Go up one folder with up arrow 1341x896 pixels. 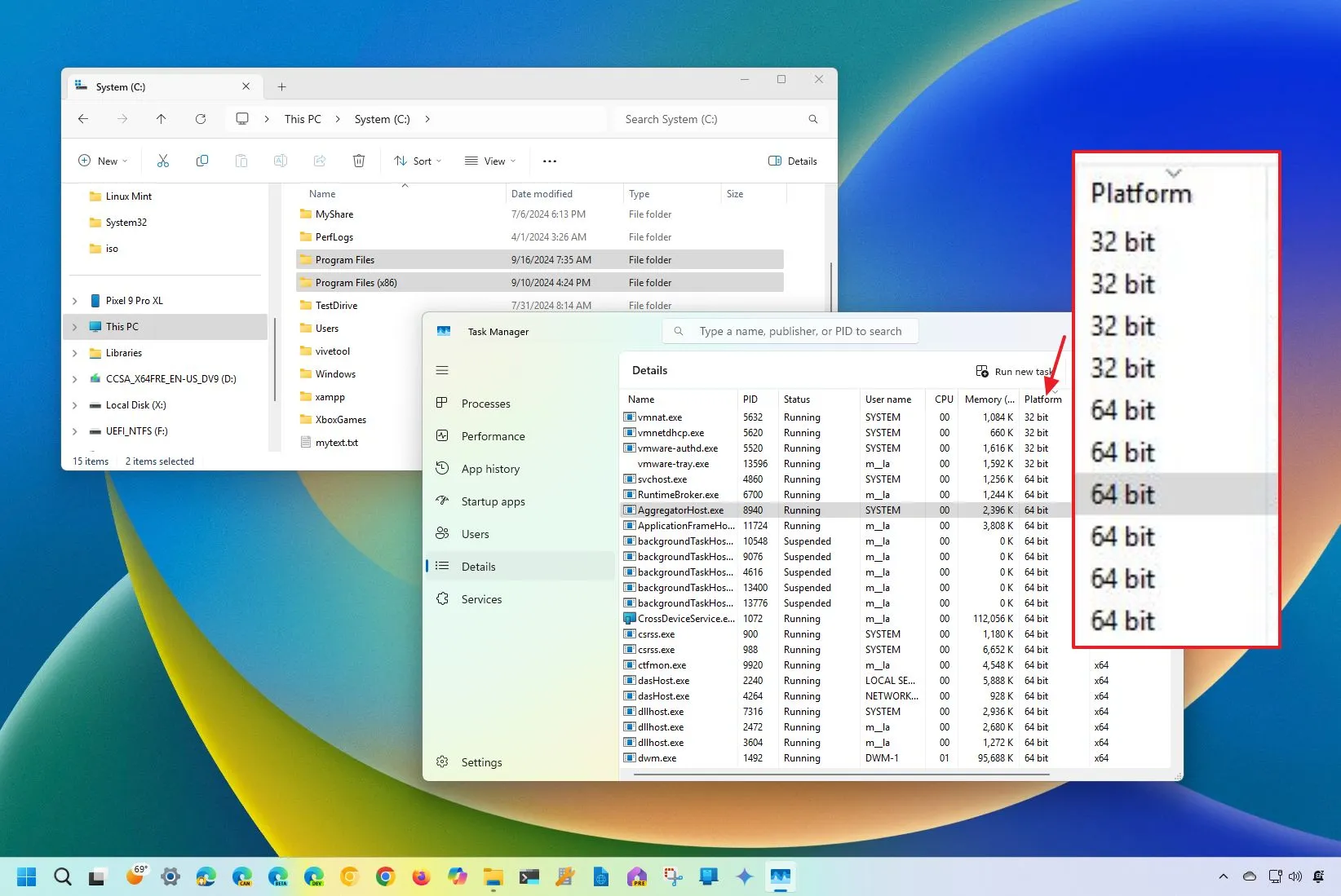162,119
